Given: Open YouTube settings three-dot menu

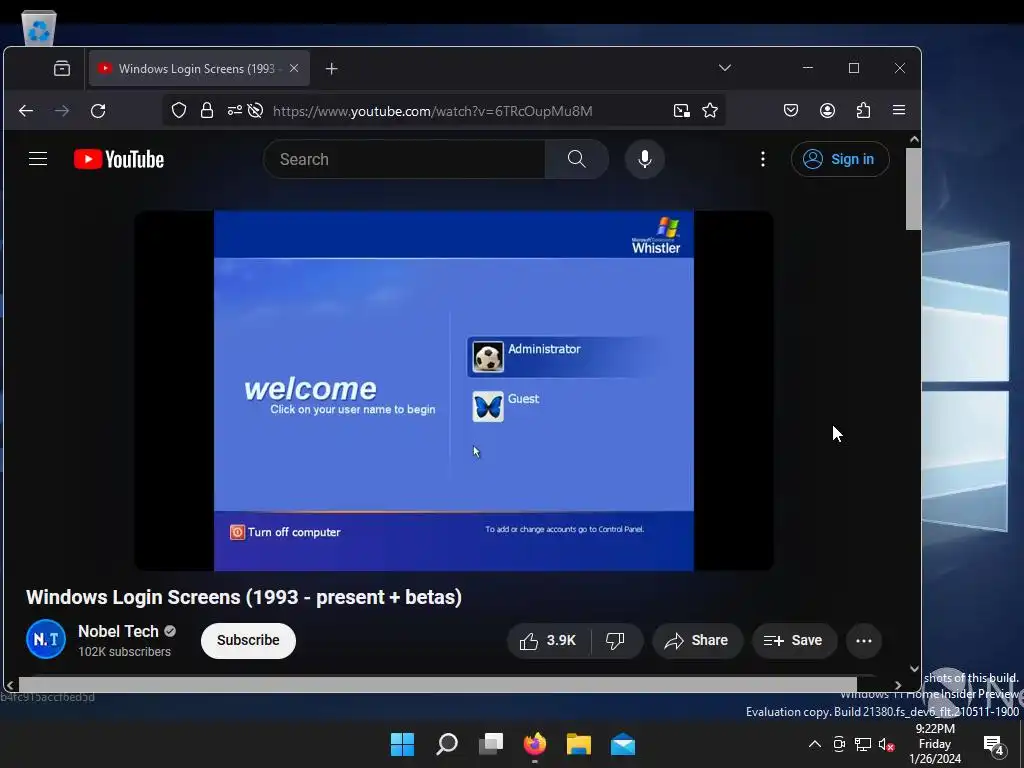Looking at the screenshot, I should coord(763,159).
